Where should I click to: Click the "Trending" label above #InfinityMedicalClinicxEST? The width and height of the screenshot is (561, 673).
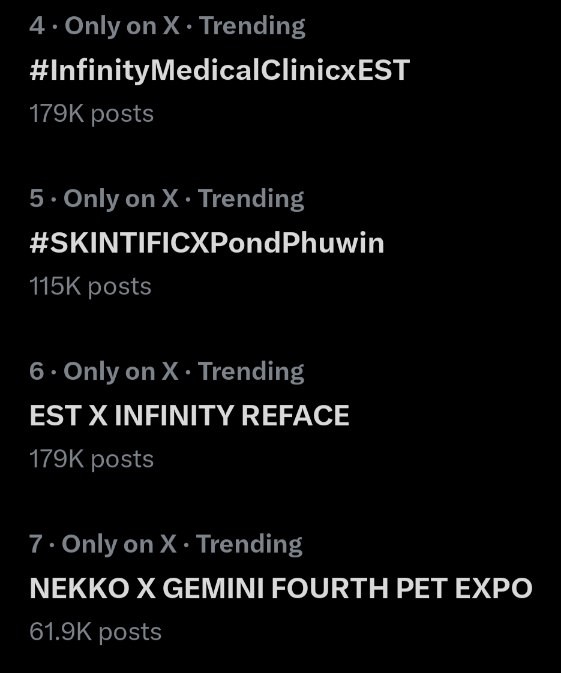(x=253, y=26)
